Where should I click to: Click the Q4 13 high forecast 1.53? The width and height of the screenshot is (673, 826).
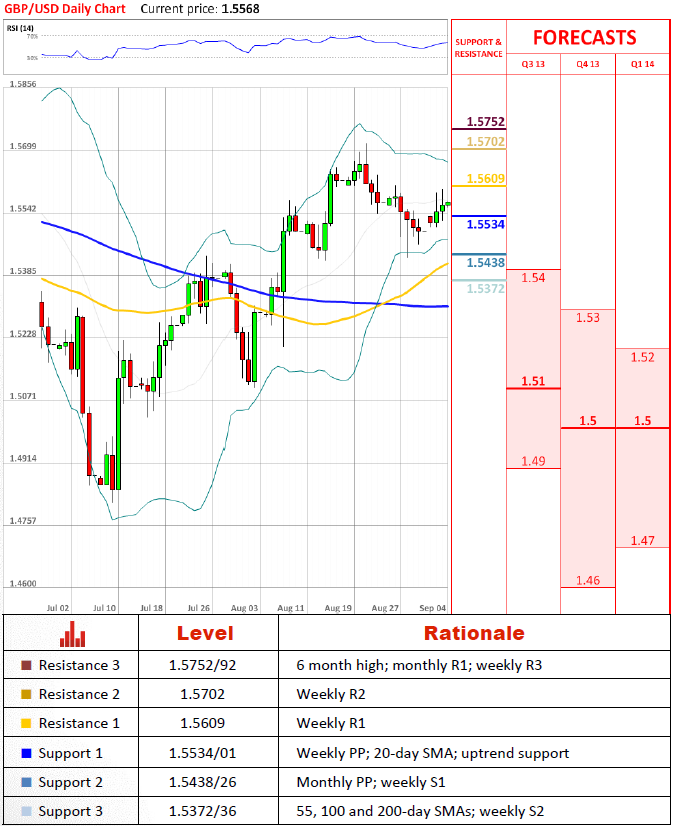588,318
